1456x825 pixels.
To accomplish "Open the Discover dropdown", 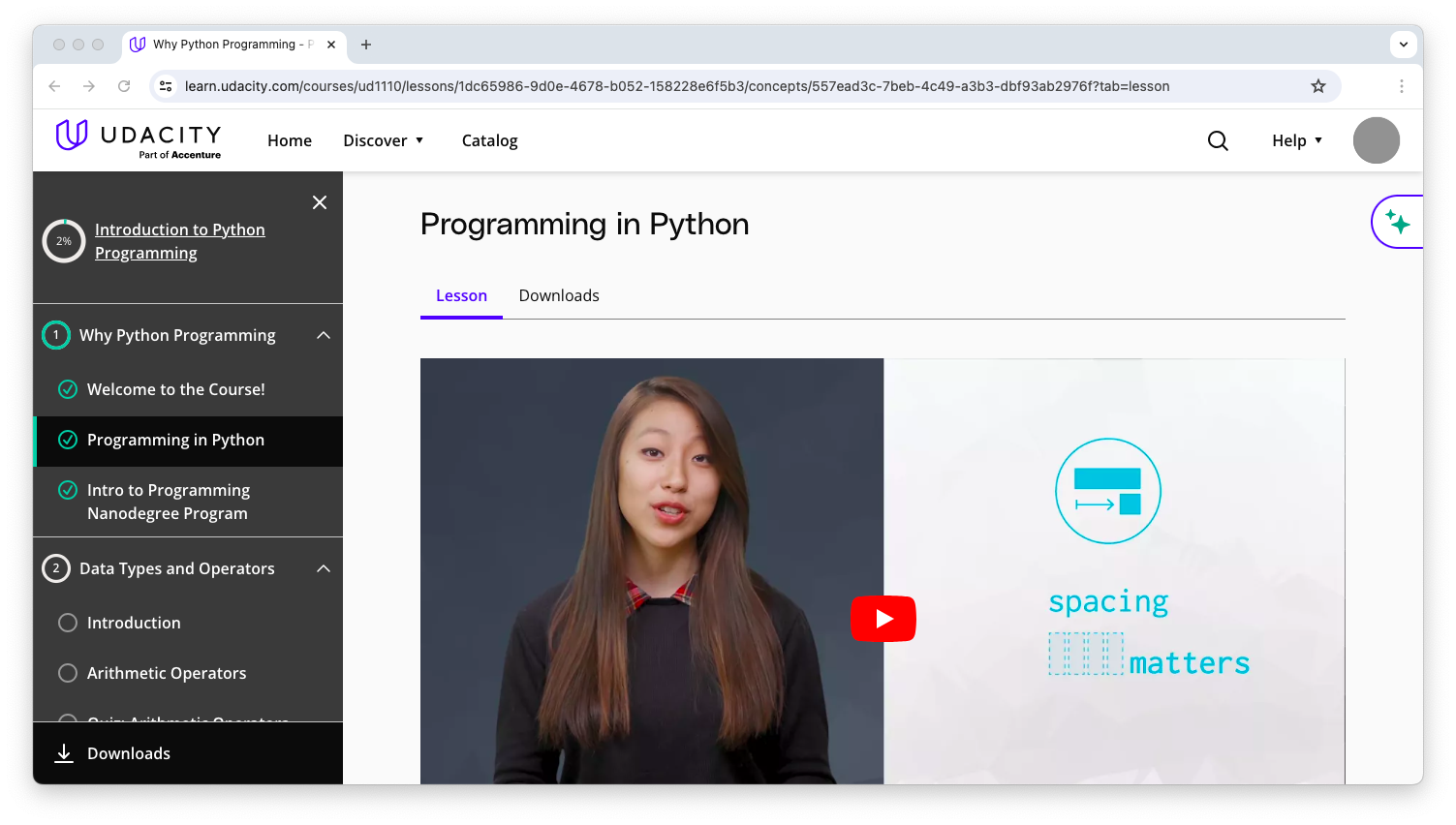I will (384, 140).
